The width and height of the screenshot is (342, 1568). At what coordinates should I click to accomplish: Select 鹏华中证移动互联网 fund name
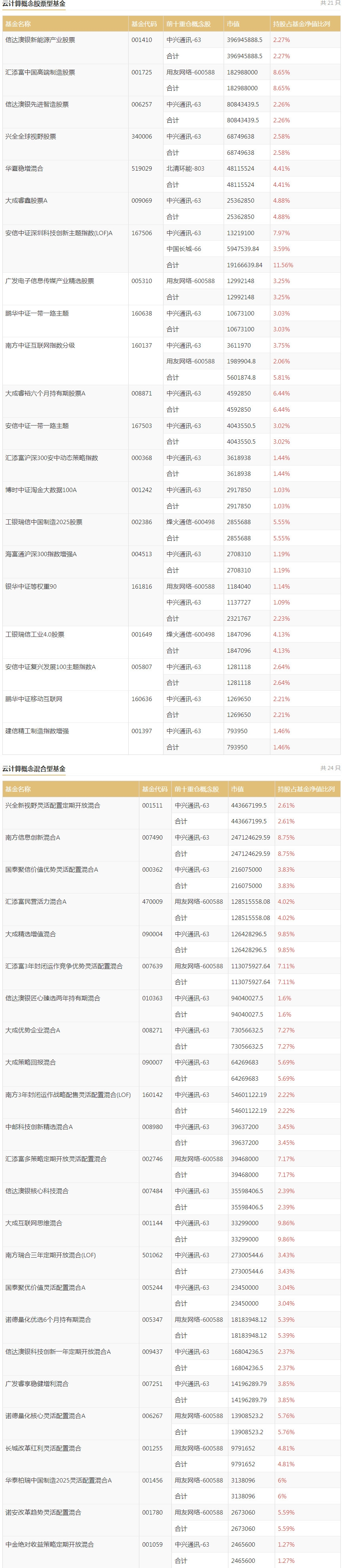(x=34, y=699)
